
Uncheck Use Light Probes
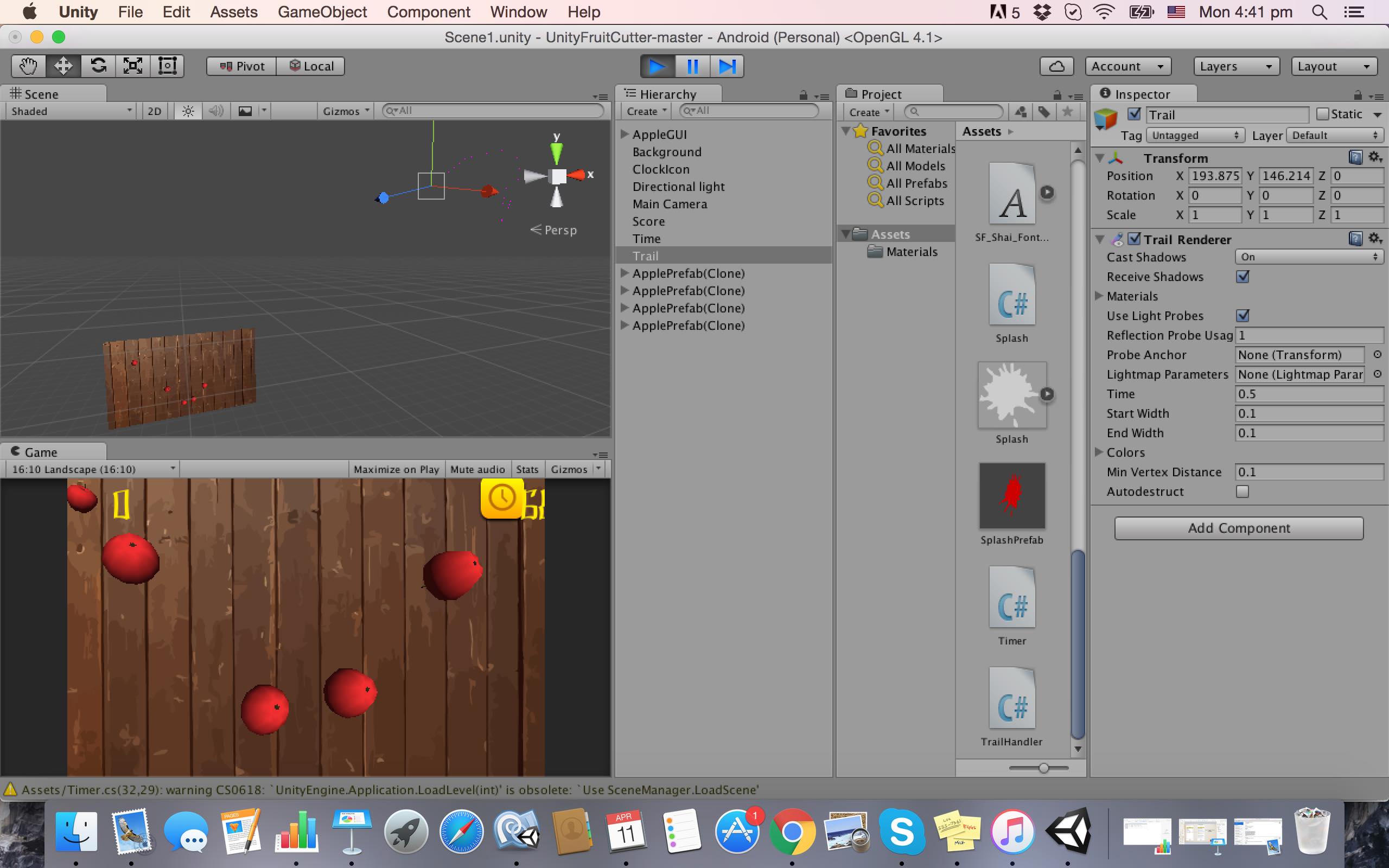pos(1243,316)
